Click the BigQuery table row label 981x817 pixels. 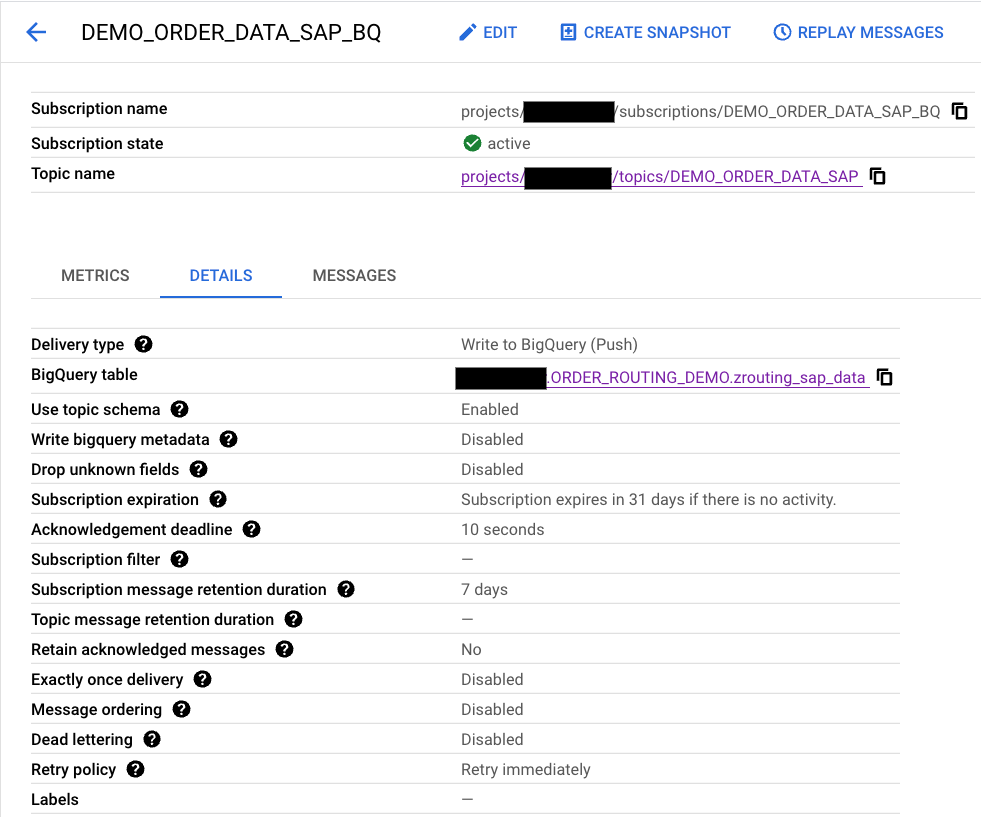pyautogui.click(x=84, y=375)
